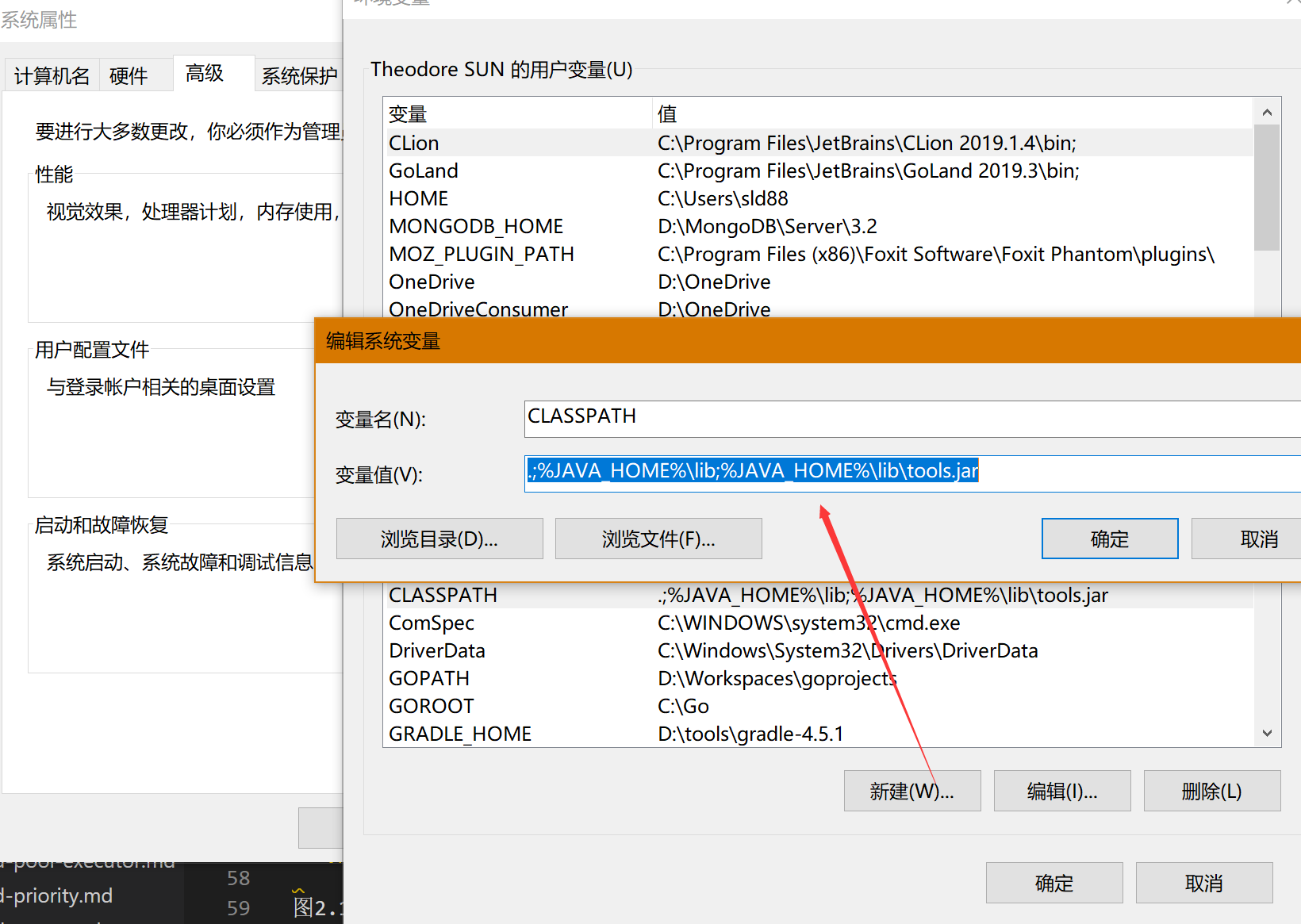Image resolution: width=1301 pixels, height=924 pixels.
Task: Click line number 58 in the background editor
Action: [238, 878]
